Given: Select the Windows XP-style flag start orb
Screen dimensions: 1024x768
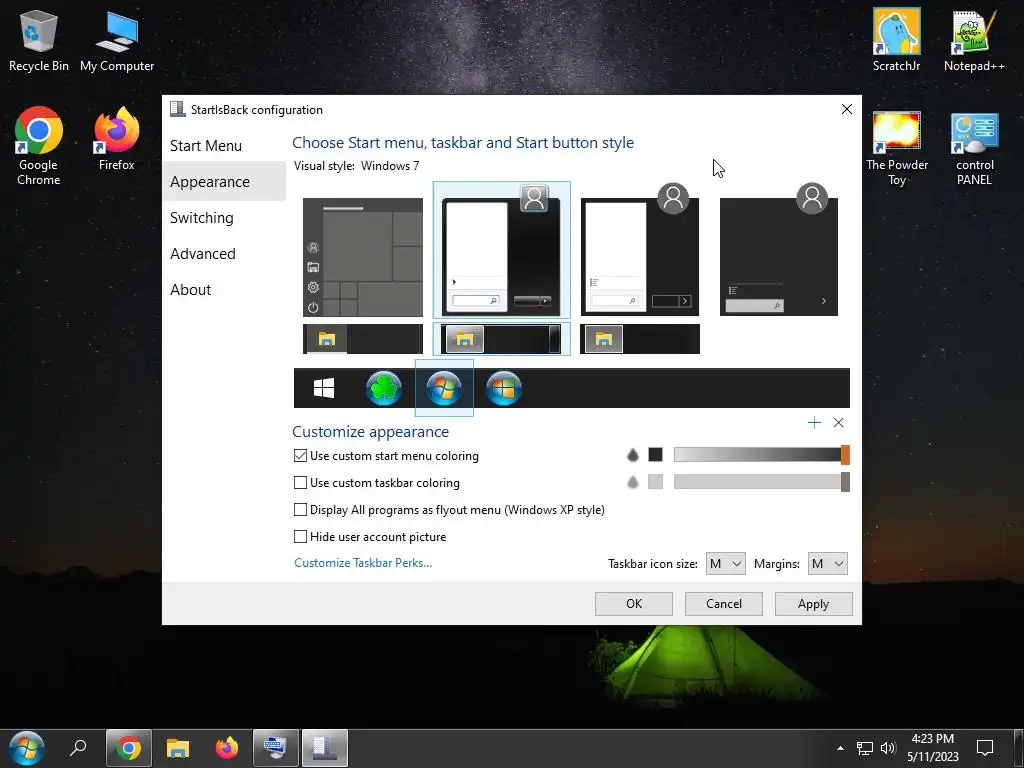Looking at the screenshot, I should click(504, 389).
